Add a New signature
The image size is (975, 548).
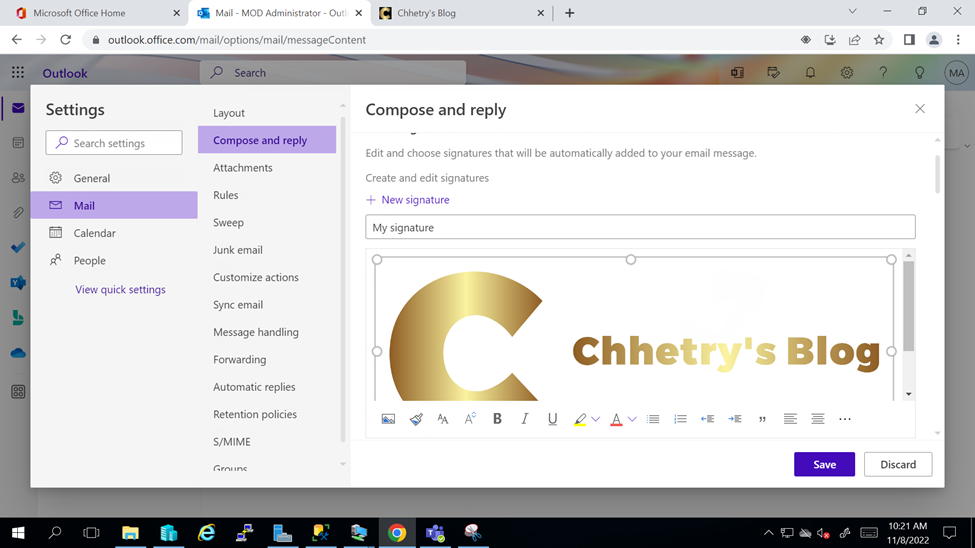(408, 200)
